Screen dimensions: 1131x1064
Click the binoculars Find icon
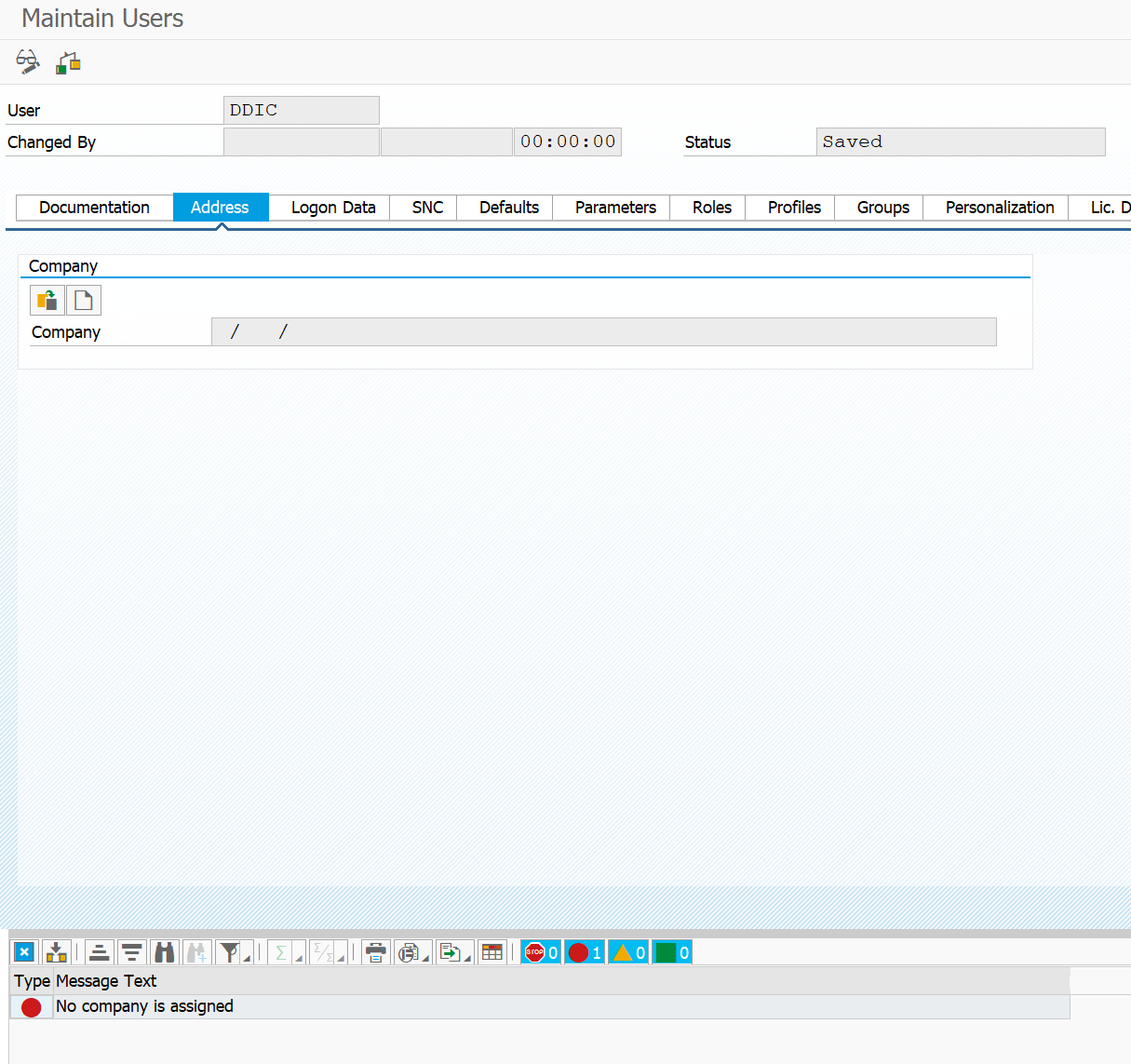(165, 952)
